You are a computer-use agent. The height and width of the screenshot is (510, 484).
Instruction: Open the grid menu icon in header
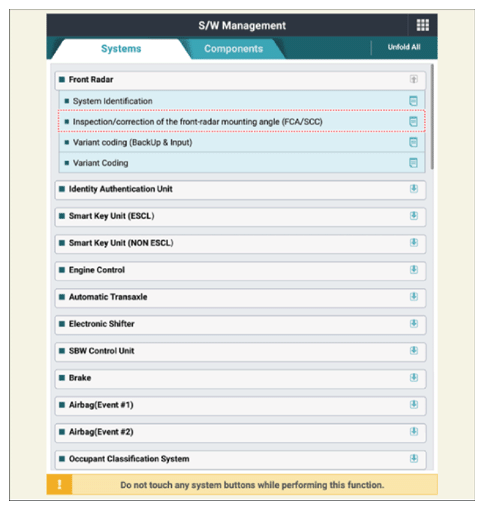[422, 25]
